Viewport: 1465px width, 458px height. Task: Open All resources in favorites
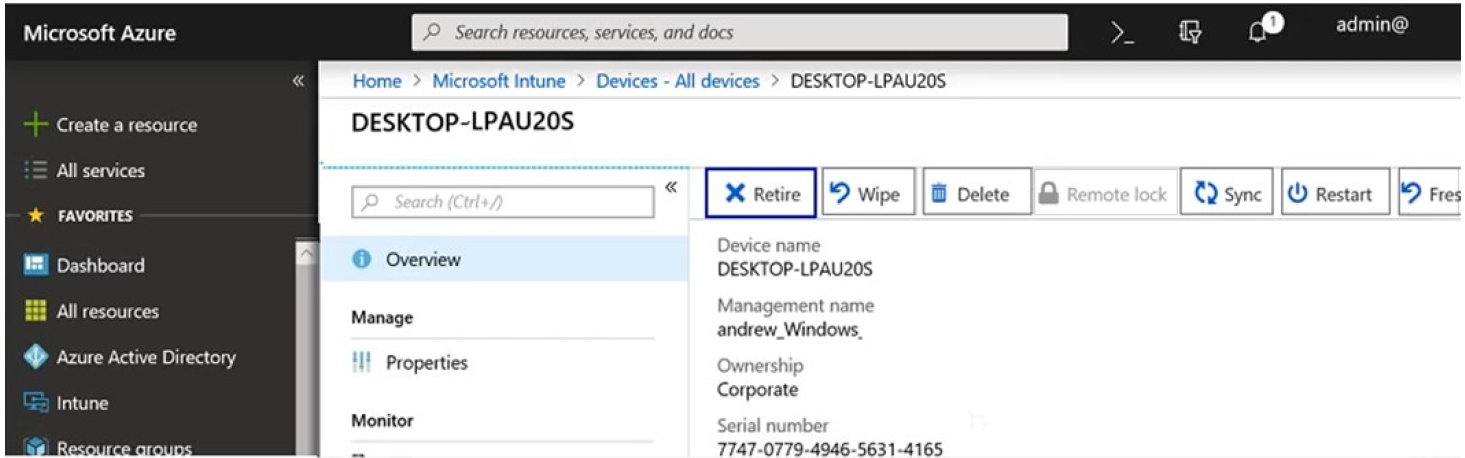[x=108, y=311]
